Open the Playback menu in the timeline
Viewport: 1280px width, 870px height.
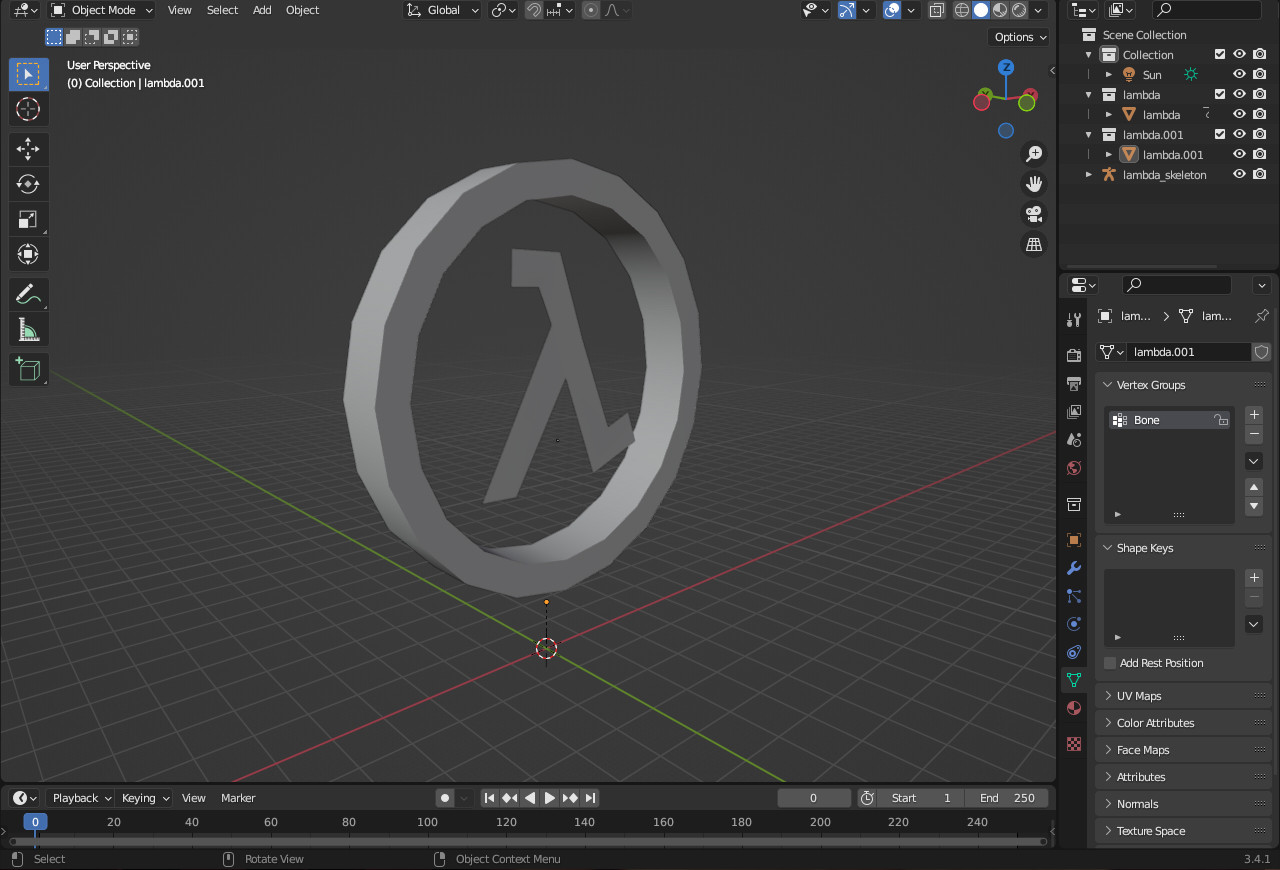click(79, 797)
